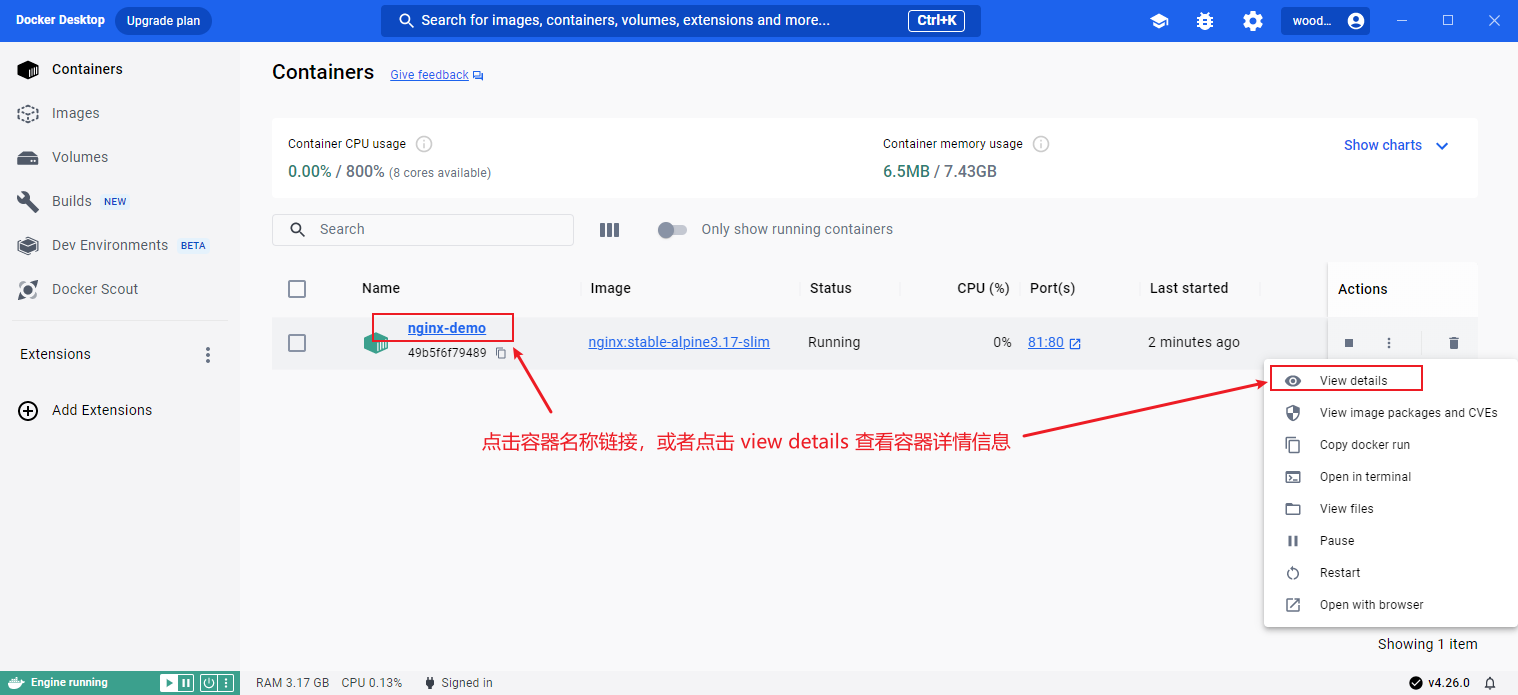
Task: Click version v4.26.0 check indicator
Action: [1439, 683]
